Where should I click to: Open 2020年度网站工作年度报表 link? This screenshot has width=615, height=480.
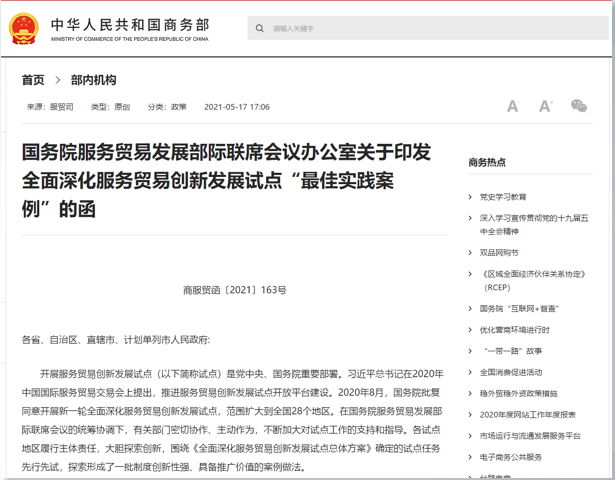click(x=528, y=415)
